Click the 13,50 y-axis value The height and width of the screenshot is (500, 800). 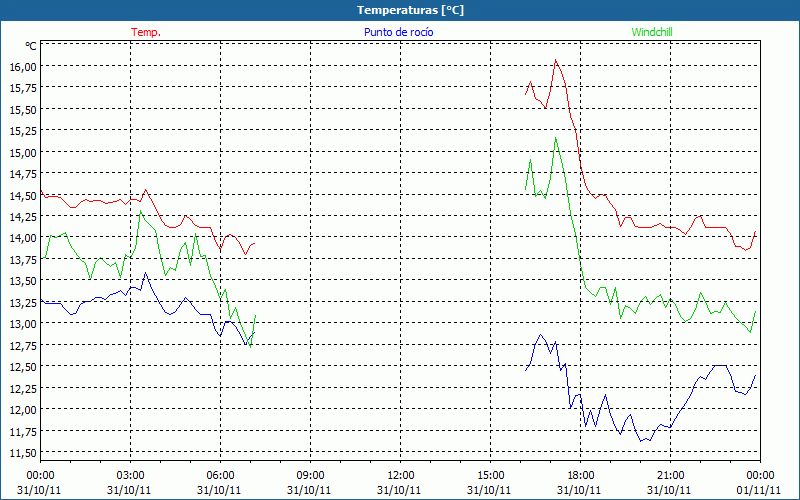(23, 281)
